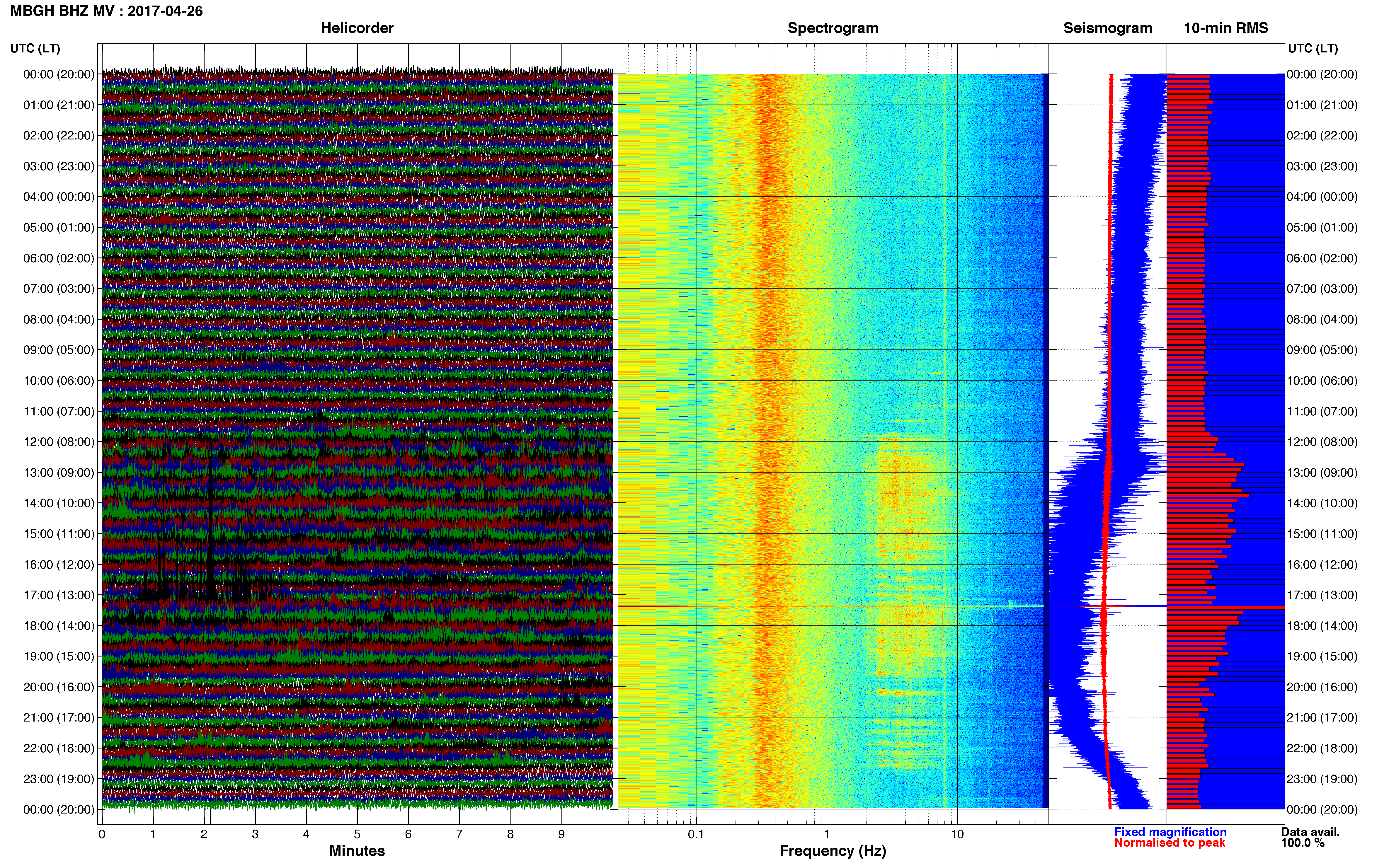Click the left '06:00 (02:00)' time label
The height and width of the screenshot is (868, 1389).
59,258
